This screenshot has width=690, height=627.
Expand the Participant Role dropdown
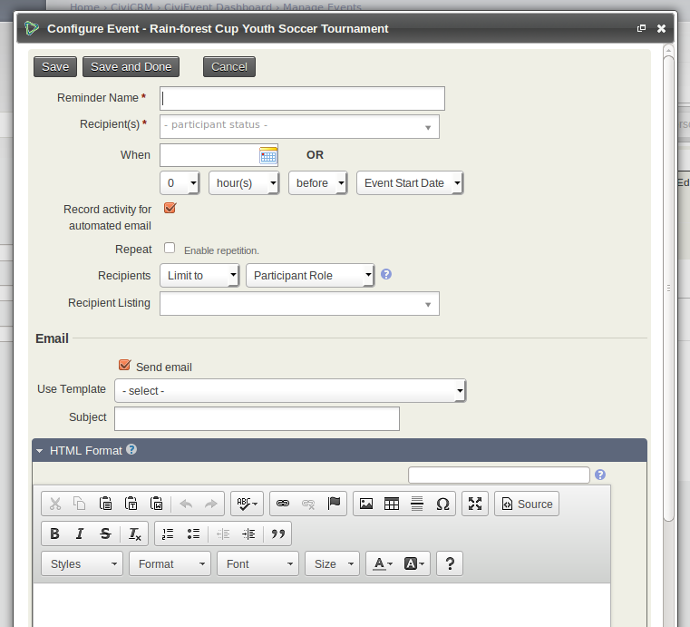[x=310, y=275]
